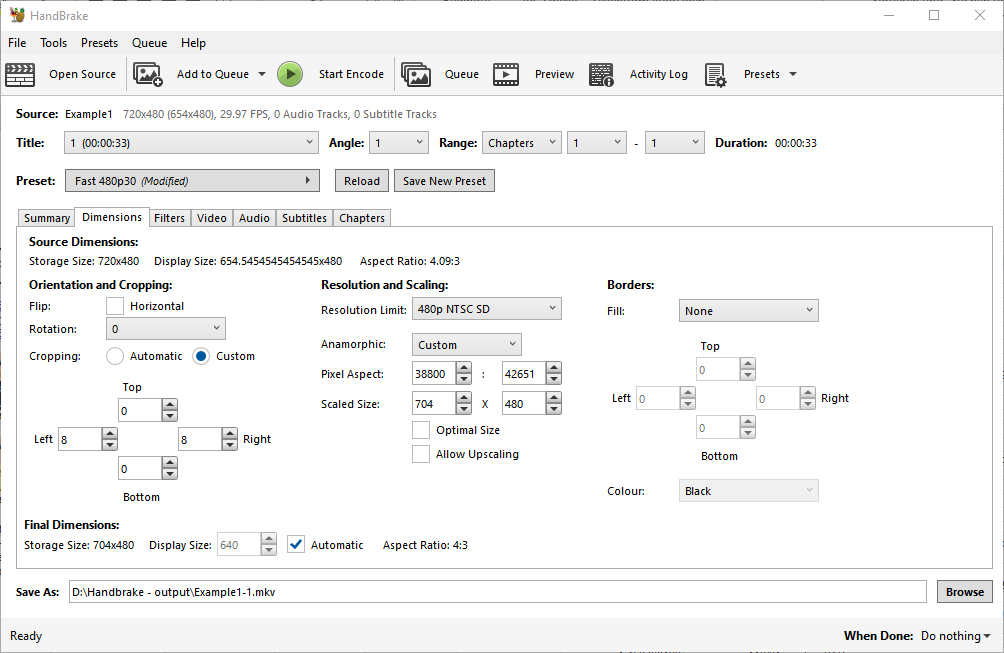Decrease the cropping Bottom value
The image size is (1004, 653).
[170, 474]
